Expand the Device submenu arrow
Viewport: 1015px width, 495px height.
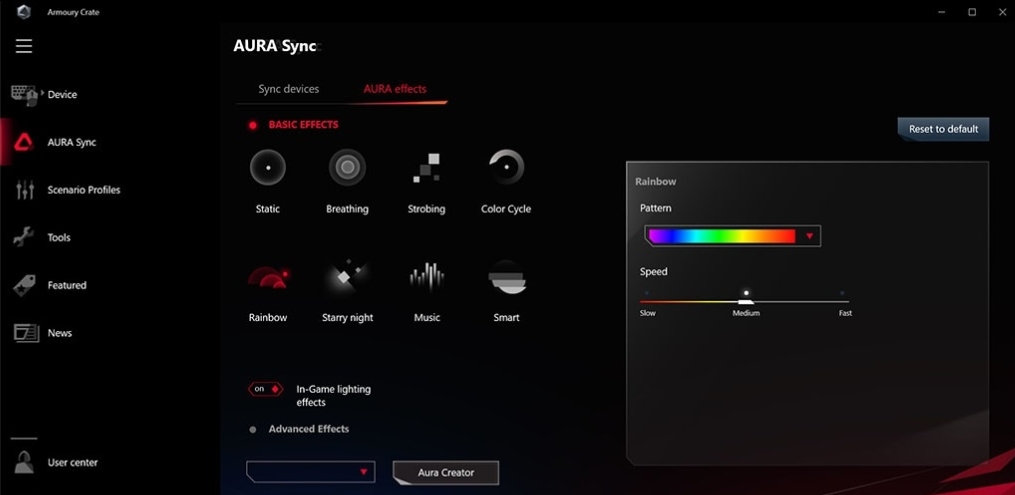(x=43, y=94)
